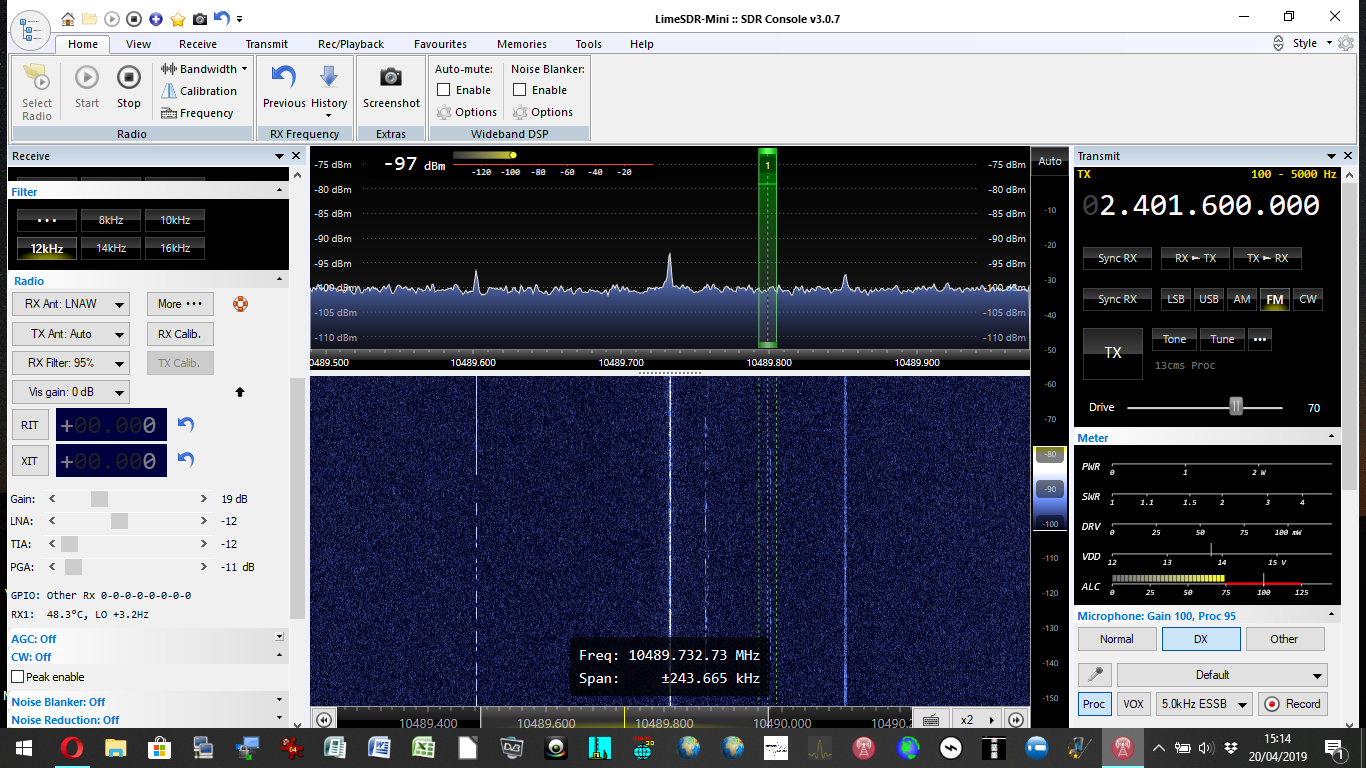This screenshot has height=768, width=1366.
Task: Click the lifebuoy help icon
Action: point(240,304)
